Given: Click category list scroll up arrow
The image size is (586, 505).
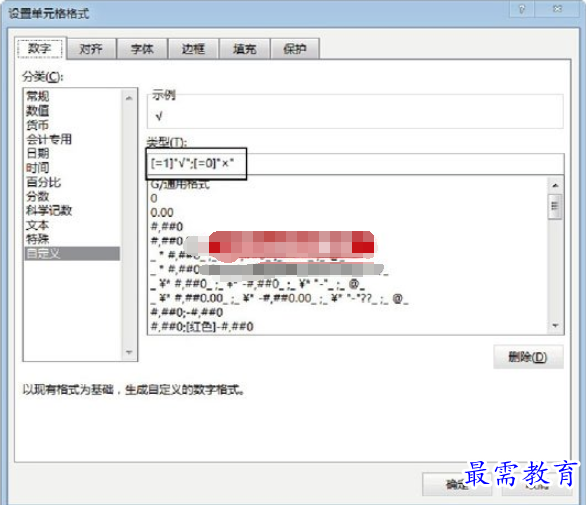Looking at the screenshot, I should point(129,98).
